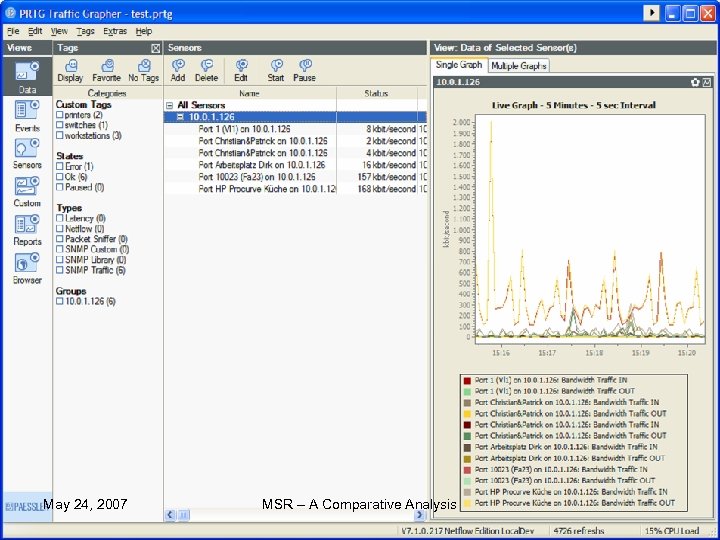The image size is (720, 540).
Task: Select sensor Port Arbeitsplatz Dirk
Action: tap(262, 165)
